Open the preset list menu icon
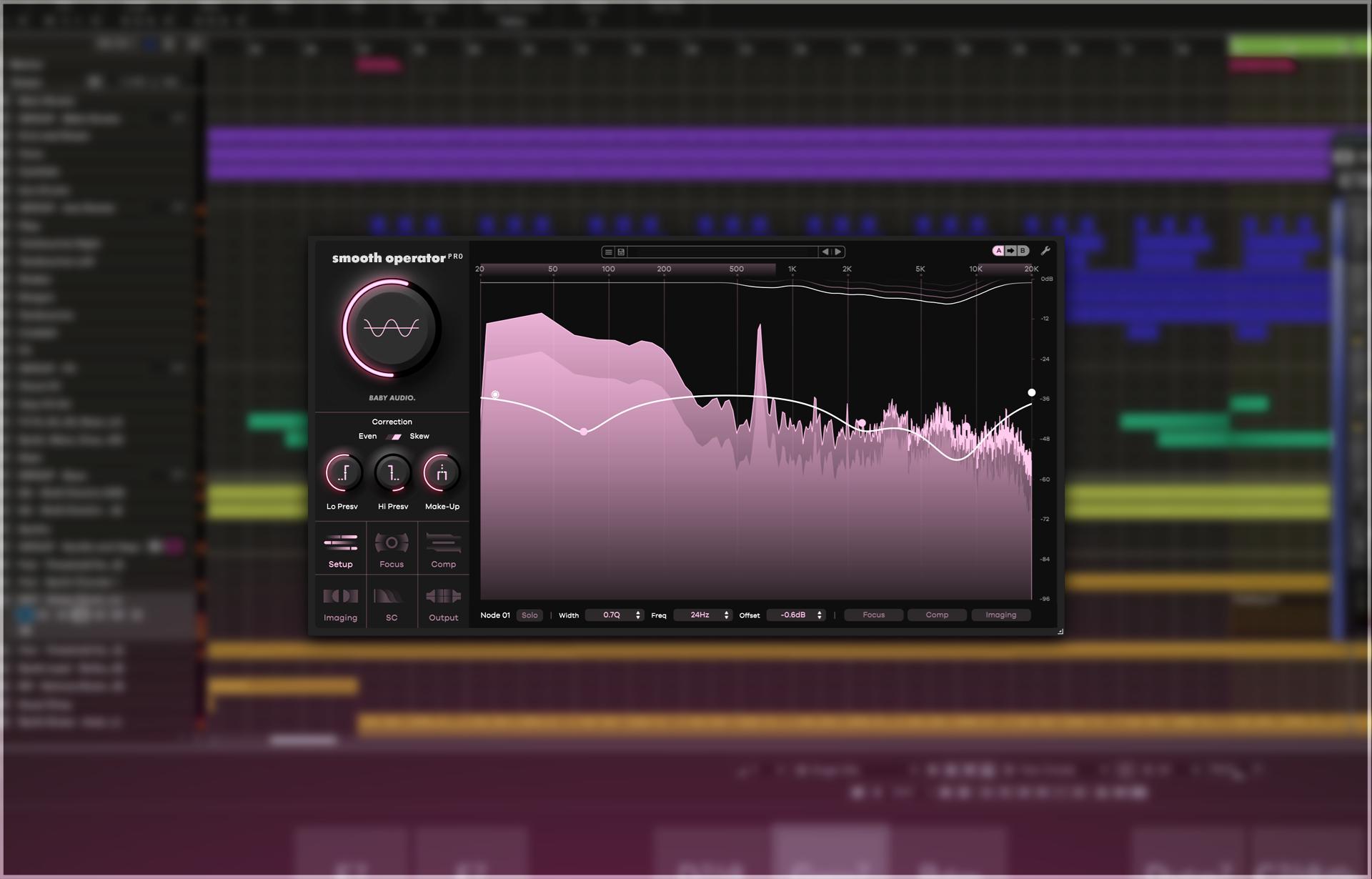The height and width of the screenshot is (879, 1372). tap(608, 252)
